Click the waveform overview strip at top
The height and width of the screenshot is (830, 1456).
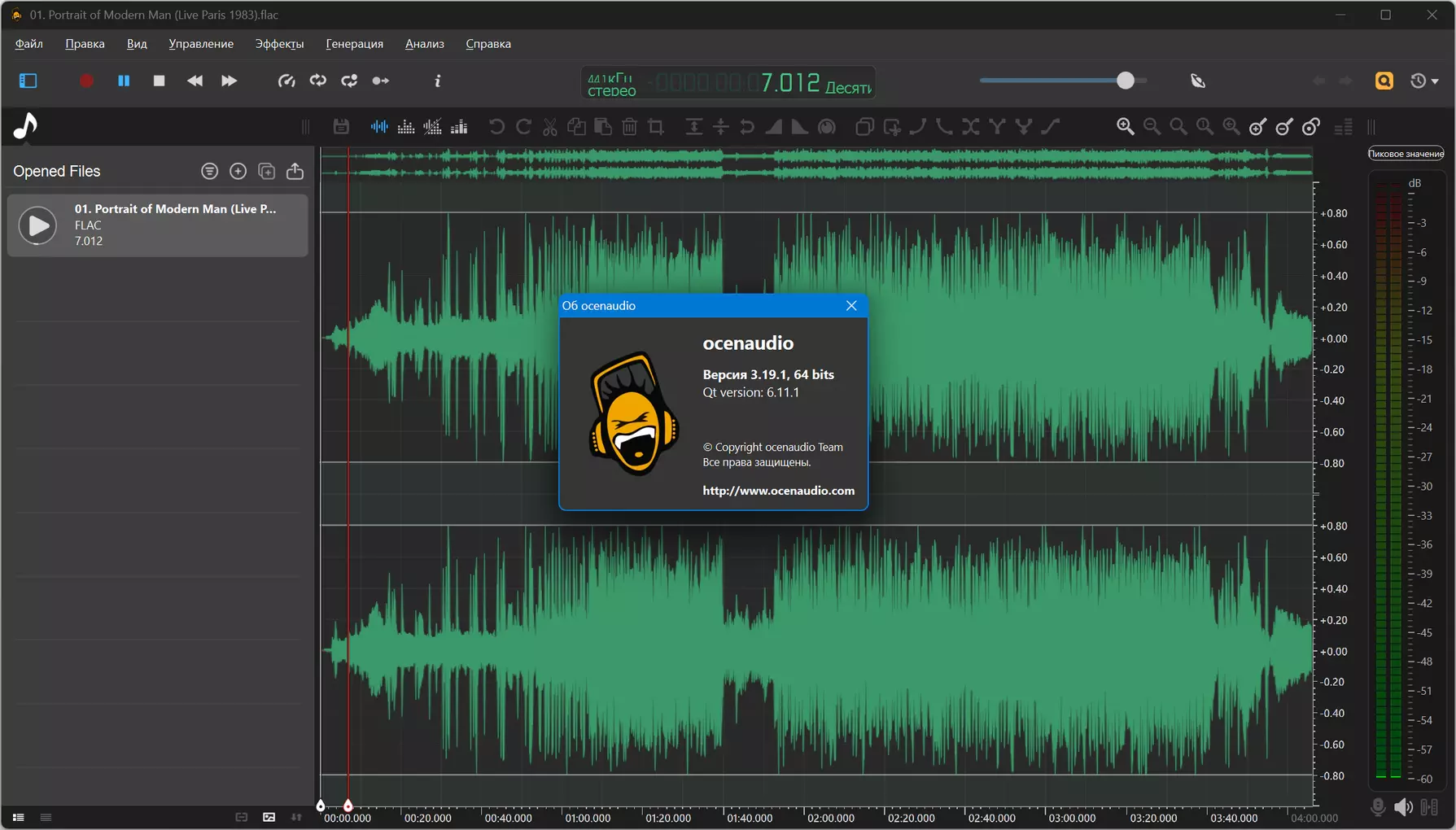(815, 164)
